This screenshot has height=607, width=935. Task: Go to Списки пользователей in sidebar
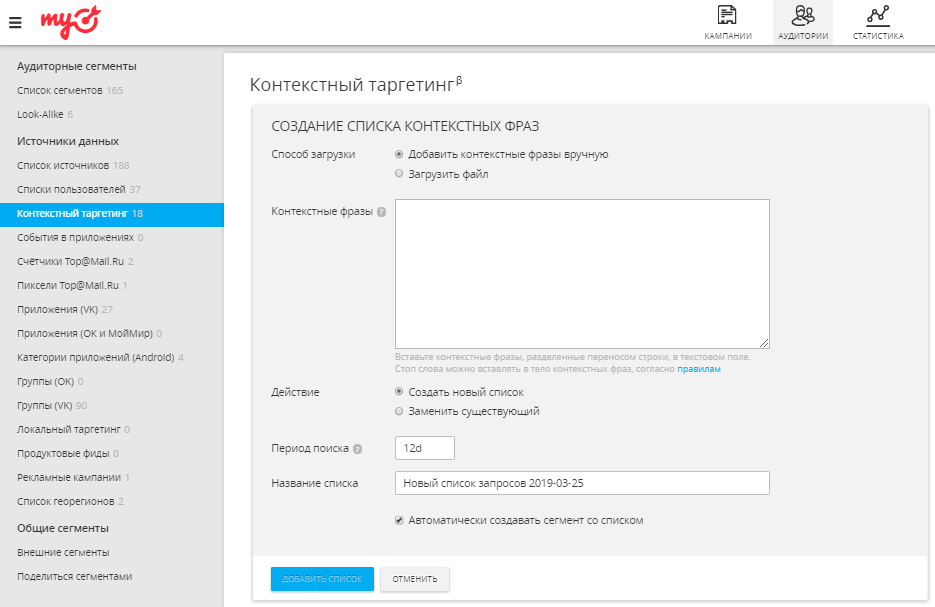tap(70, 189)
